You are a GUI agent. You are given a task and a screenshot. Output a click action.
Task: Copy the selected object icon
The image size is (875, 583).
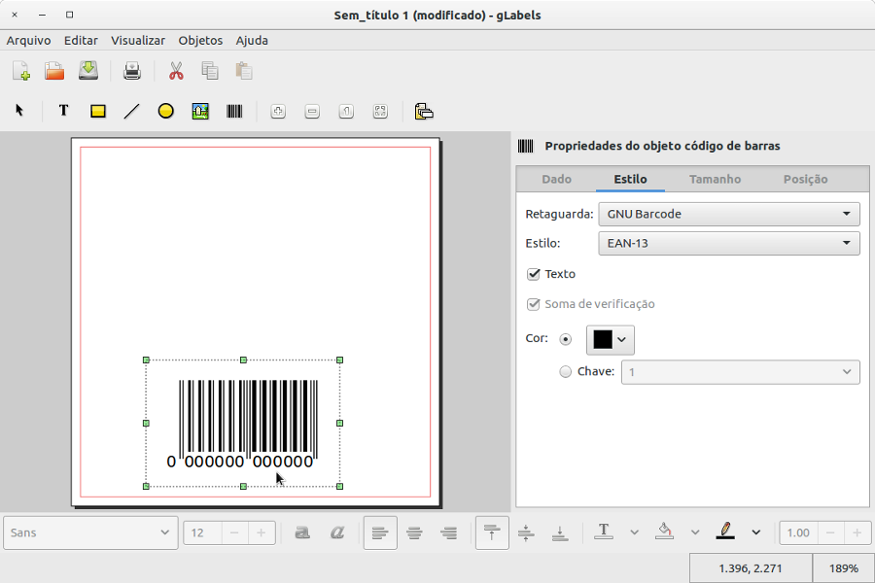coord(210,71)
